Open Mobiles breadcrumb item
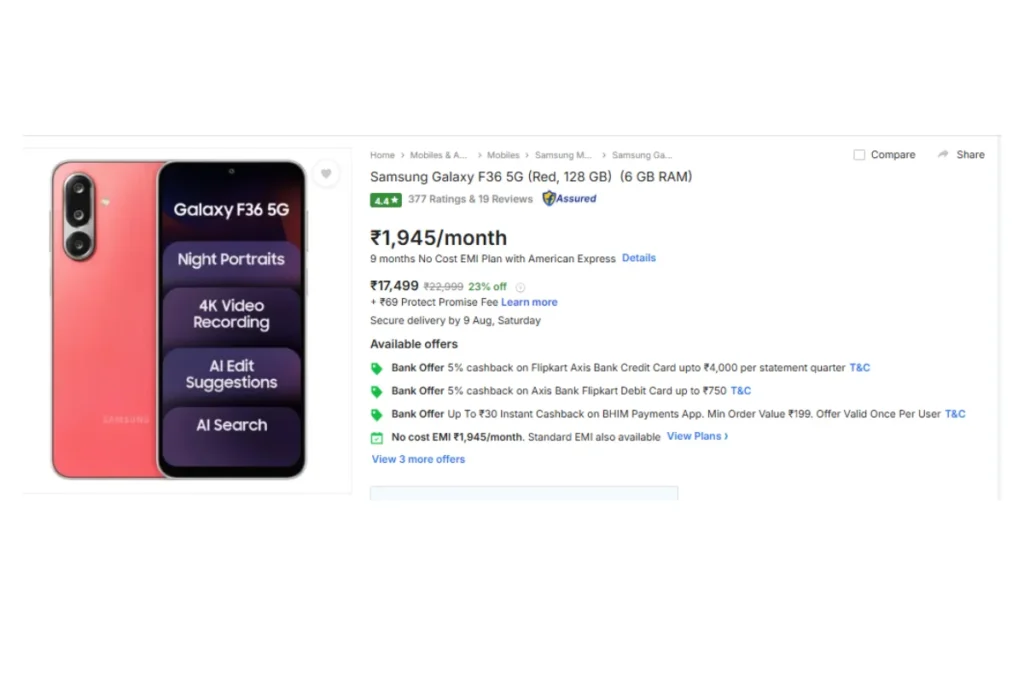The image size is (1024, 683). pos(503,155)
